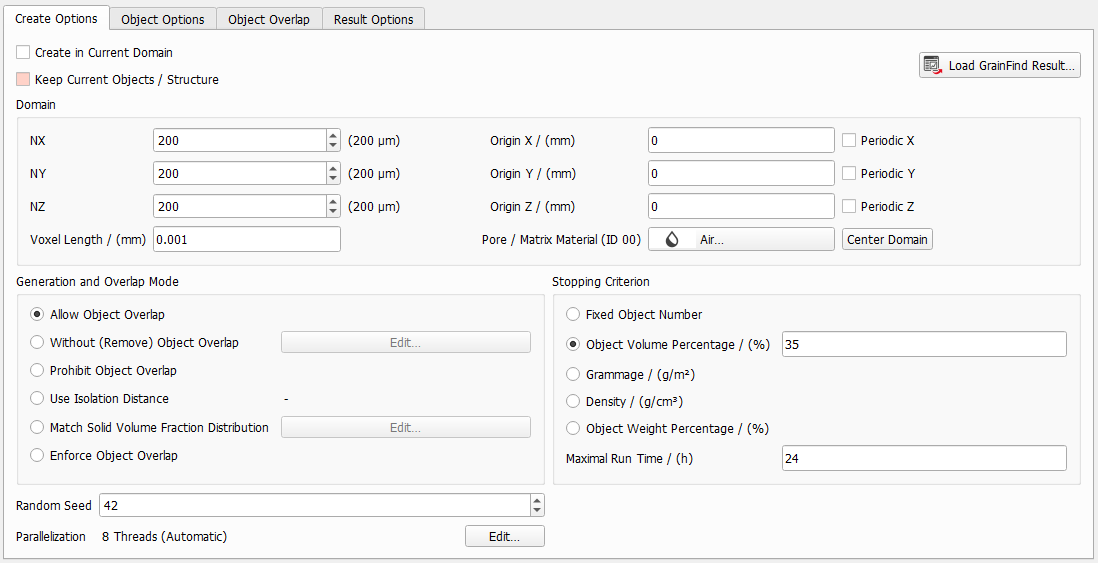1098x563 pixels.
Task: Toggle Keep Current Objects / Structure checkbox
Action: [x=23, y=79]
